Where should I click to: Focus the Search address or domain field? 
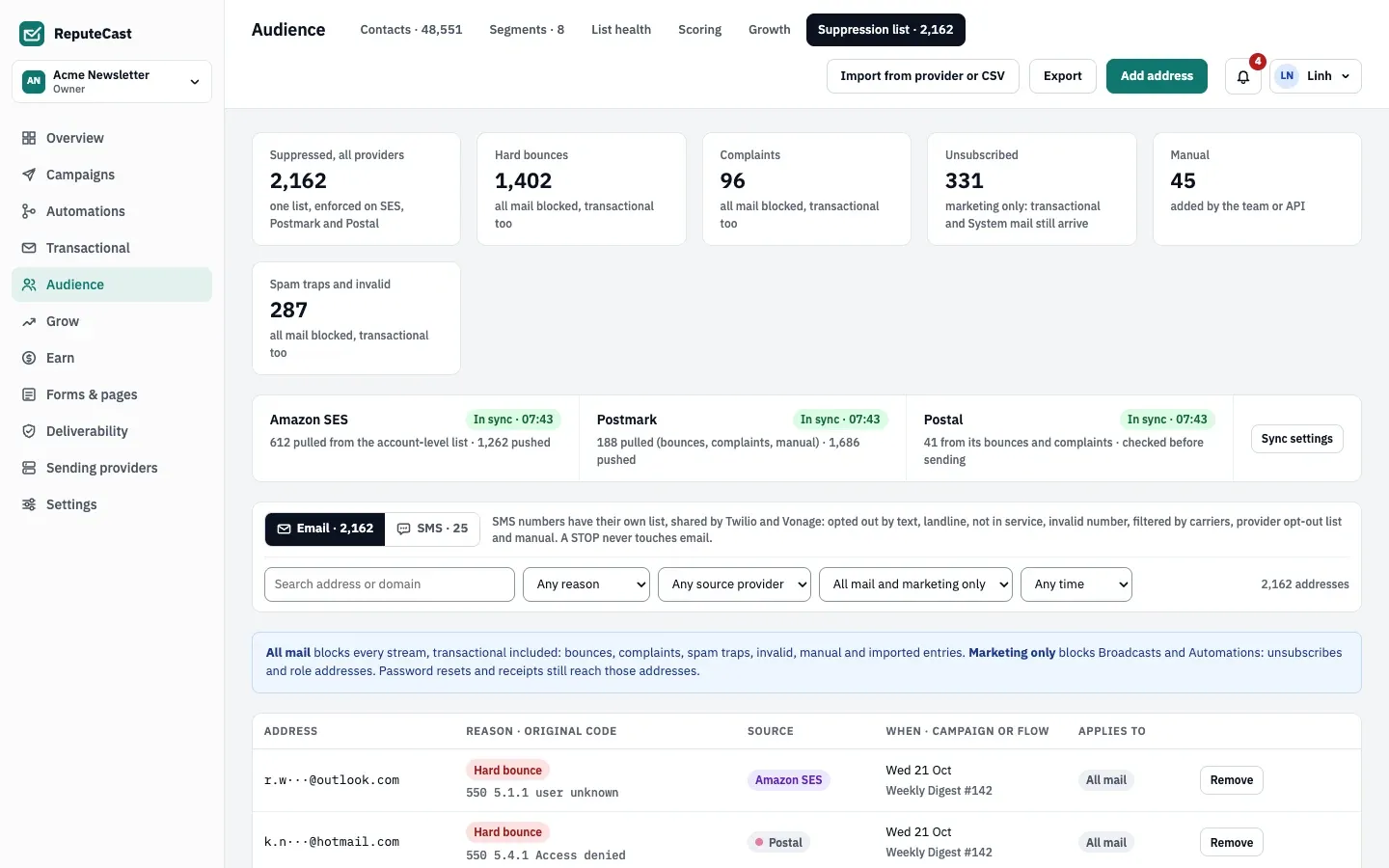(390, 584)
